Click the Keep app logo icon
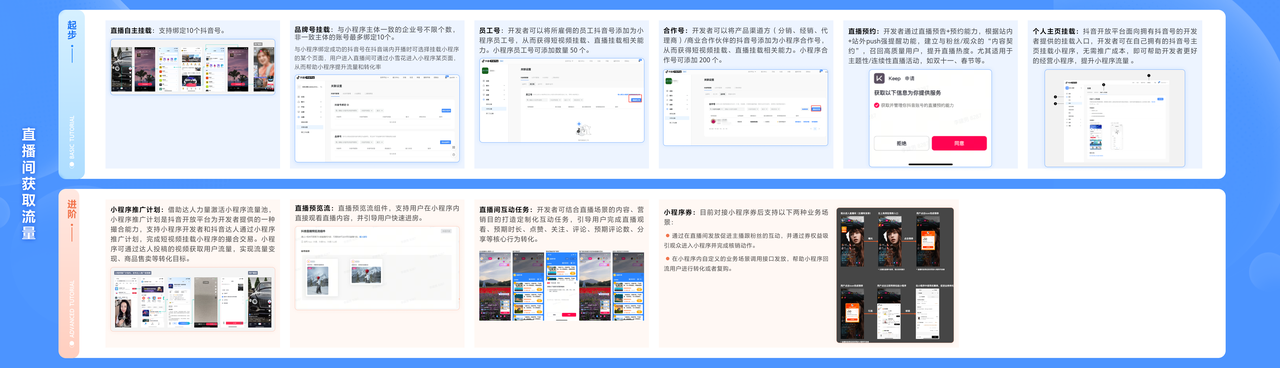The height and width of the screenshot is (368, 1280). point(880,78)
